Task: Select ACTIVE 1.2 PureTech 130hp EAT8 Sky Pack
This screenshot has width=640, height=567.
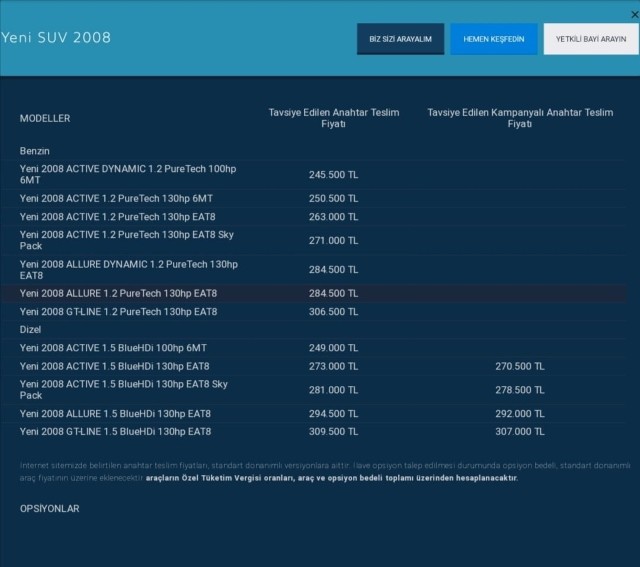Action: [127, 240]
